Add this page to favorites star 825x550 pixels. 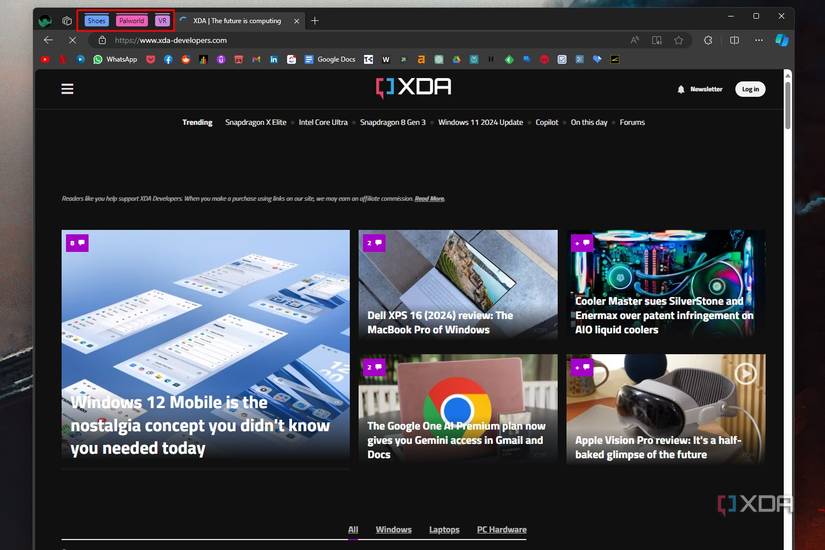(679, 40)
